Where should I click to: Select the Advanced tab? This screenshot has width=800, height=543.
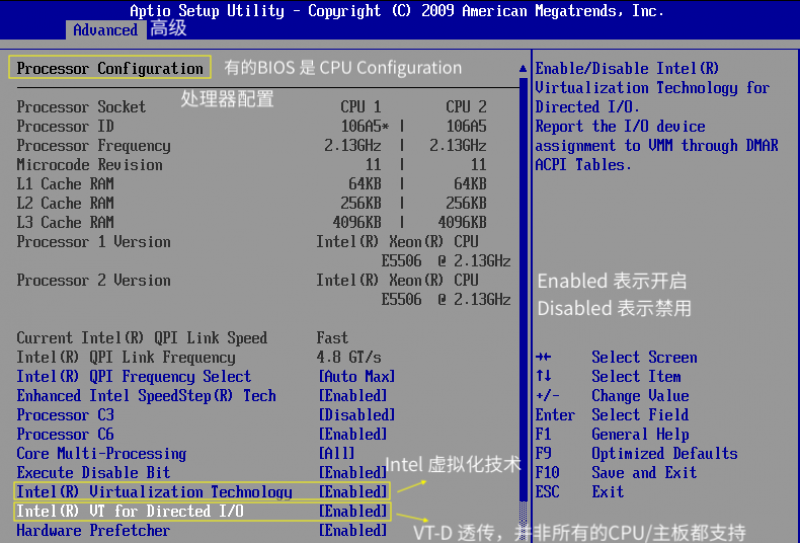coord(105,30)
